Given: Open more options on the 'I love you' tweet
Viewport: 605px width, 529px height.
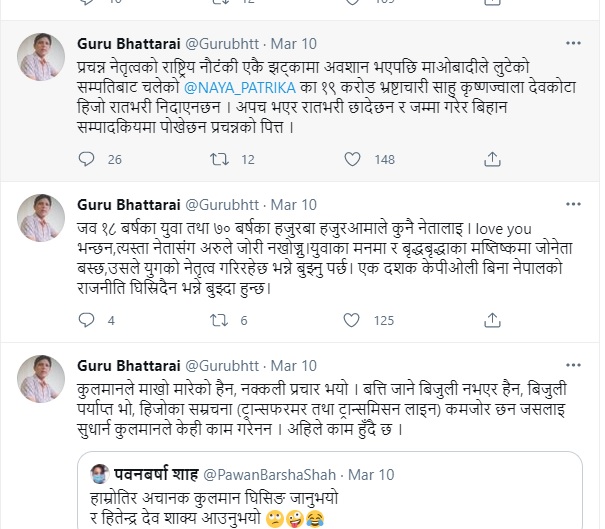Looking at the screenshot, I should tap(573, 205).
